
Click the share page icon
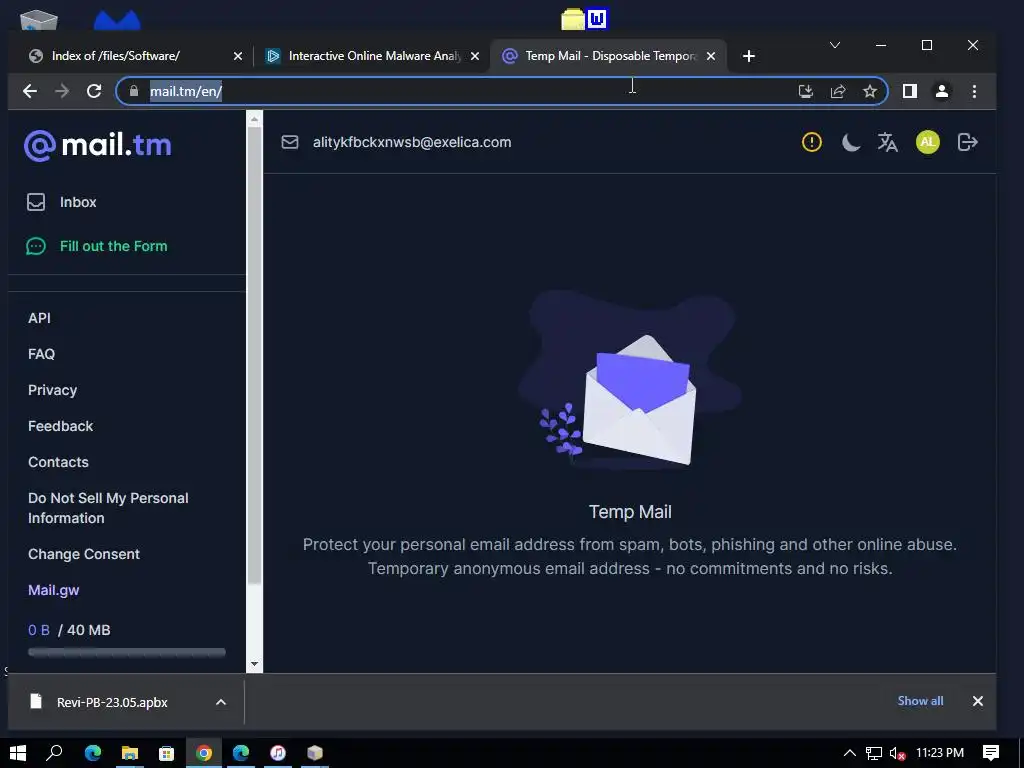click(x=838, y=91)
